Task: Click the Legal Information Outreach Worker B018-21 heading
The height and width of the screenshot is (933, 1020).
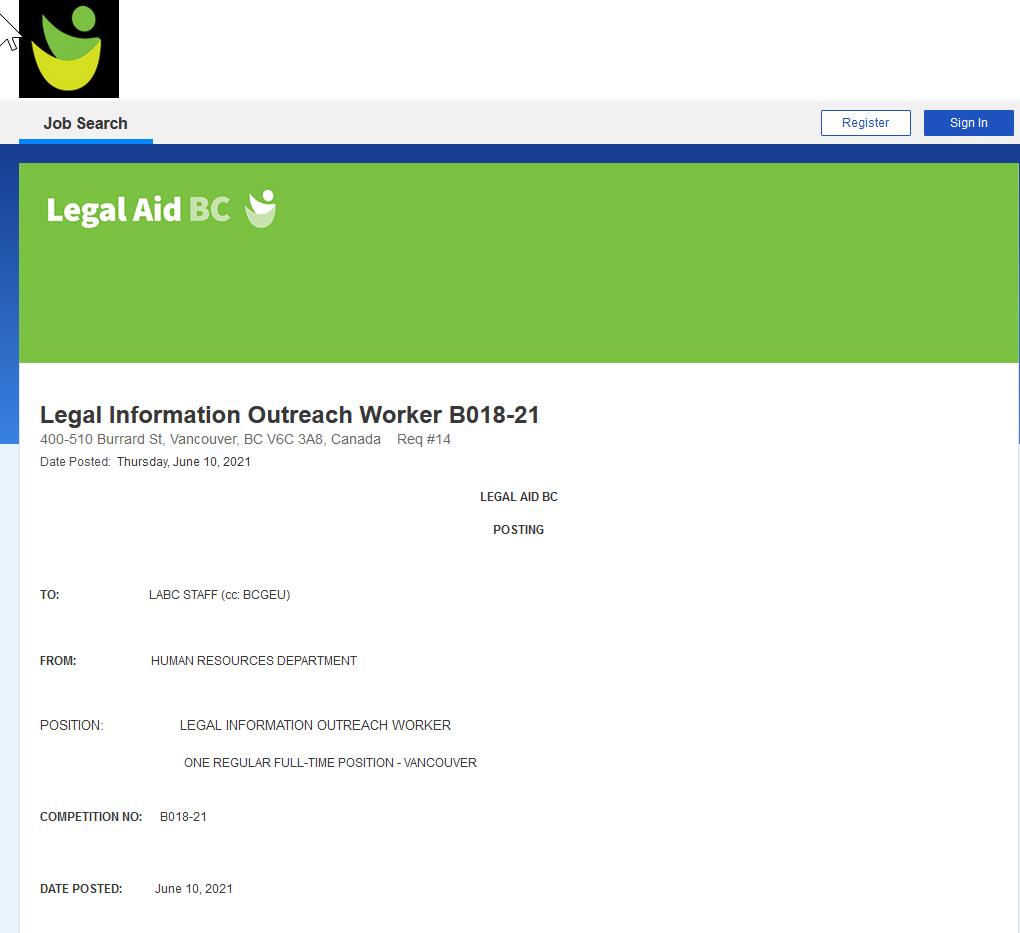Action: 289,415
